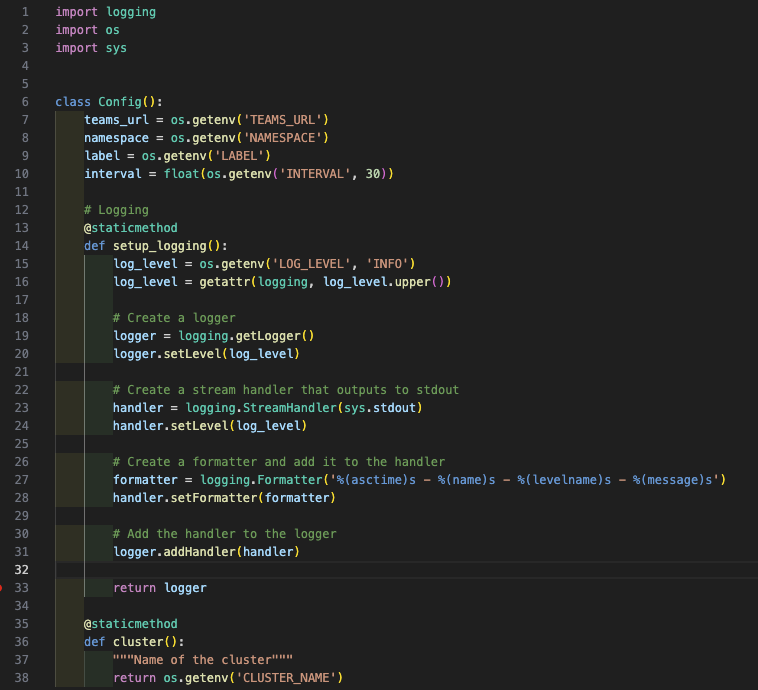Click '%(message)s' in the format string
This screenshot has width=758, height=690.
click(672, 480)
